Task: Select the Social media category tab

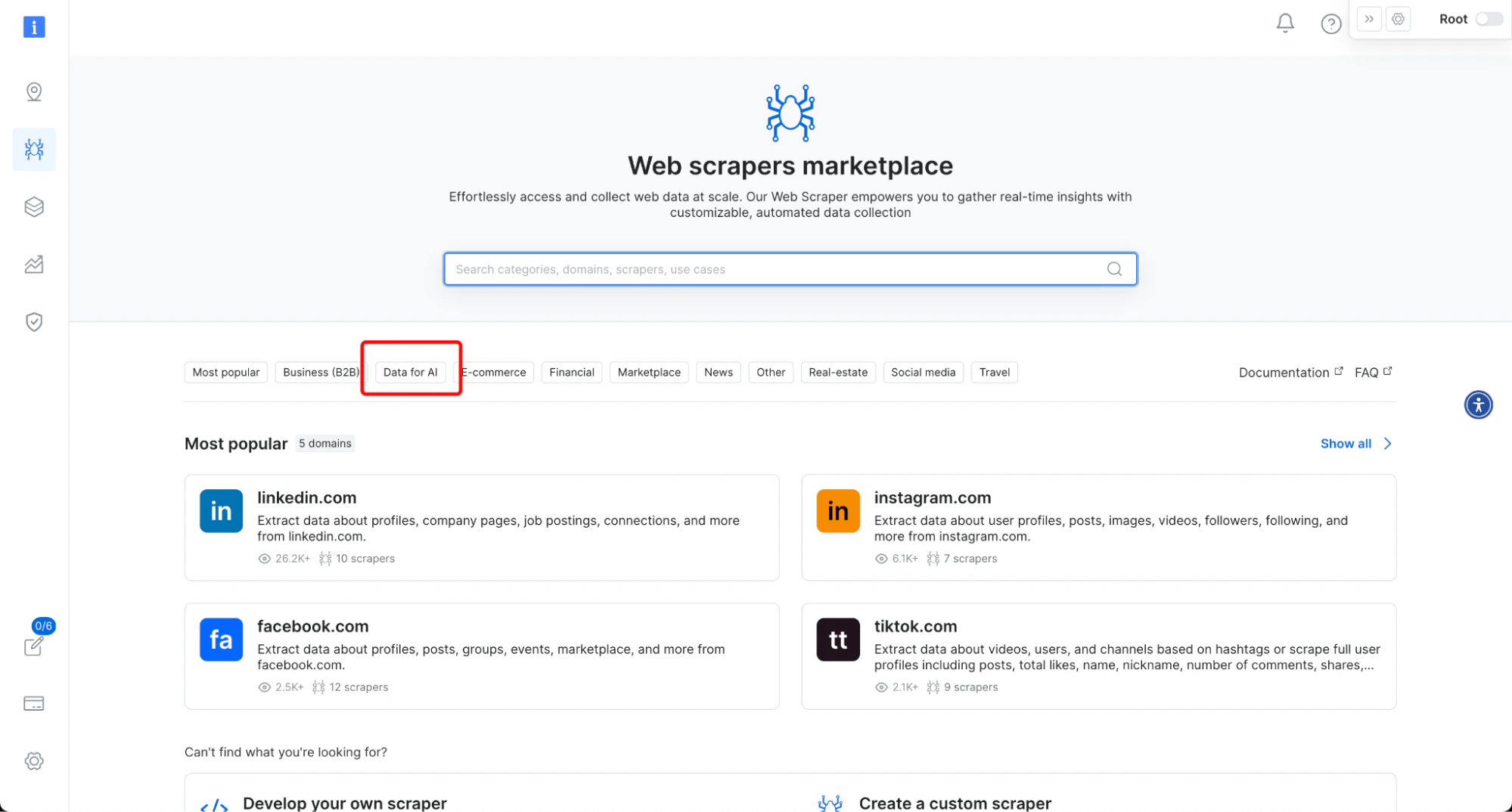Action: (x=923, y=372)
